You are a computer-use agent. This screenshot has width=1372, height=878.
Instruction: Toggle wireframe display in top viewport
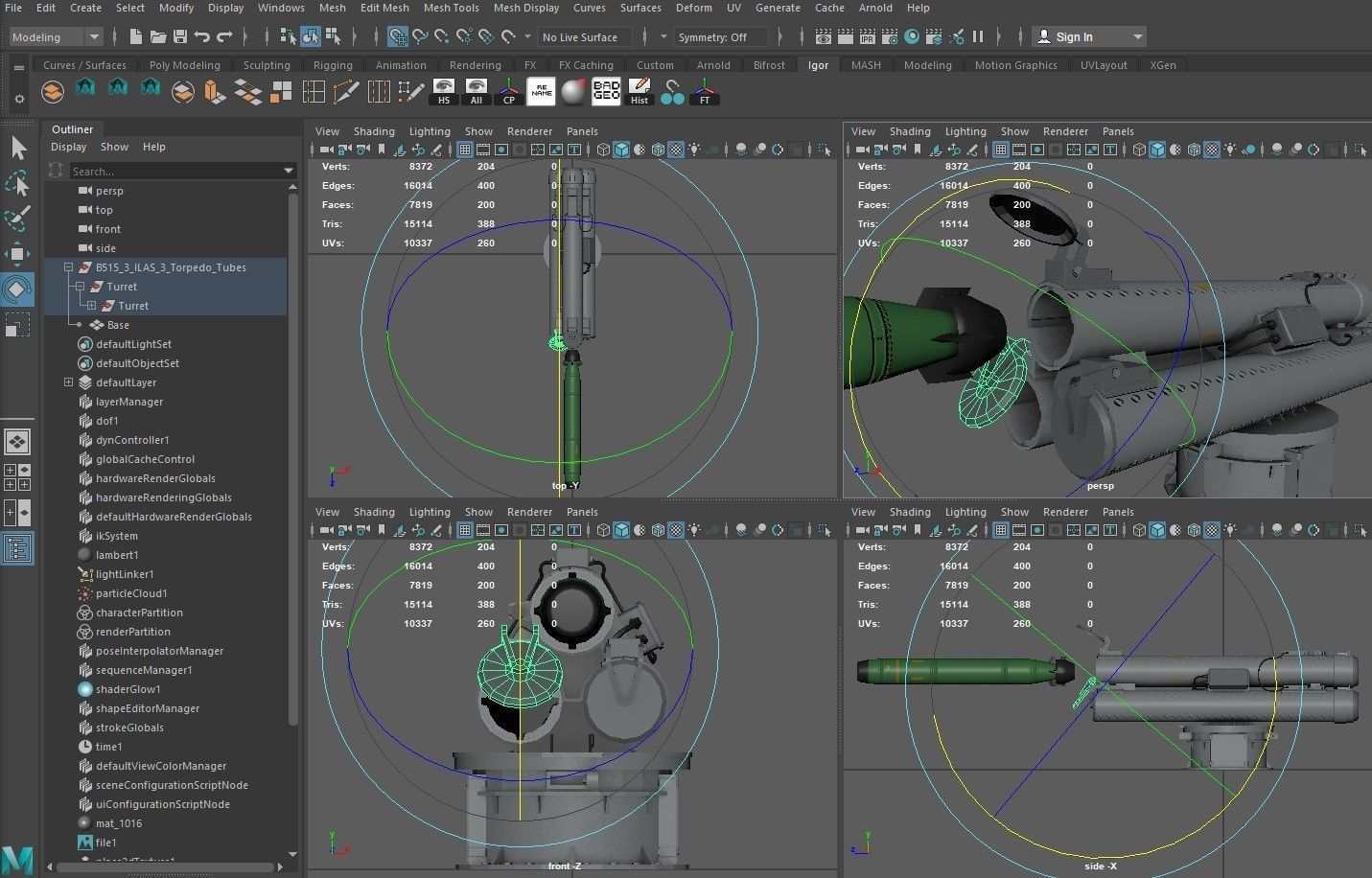603,150
